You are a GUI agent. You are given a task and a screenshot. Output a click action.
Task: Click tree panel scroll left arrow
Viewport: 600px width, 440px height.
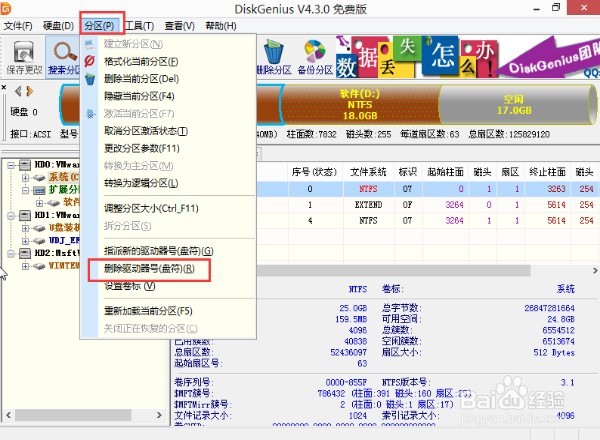8,415
